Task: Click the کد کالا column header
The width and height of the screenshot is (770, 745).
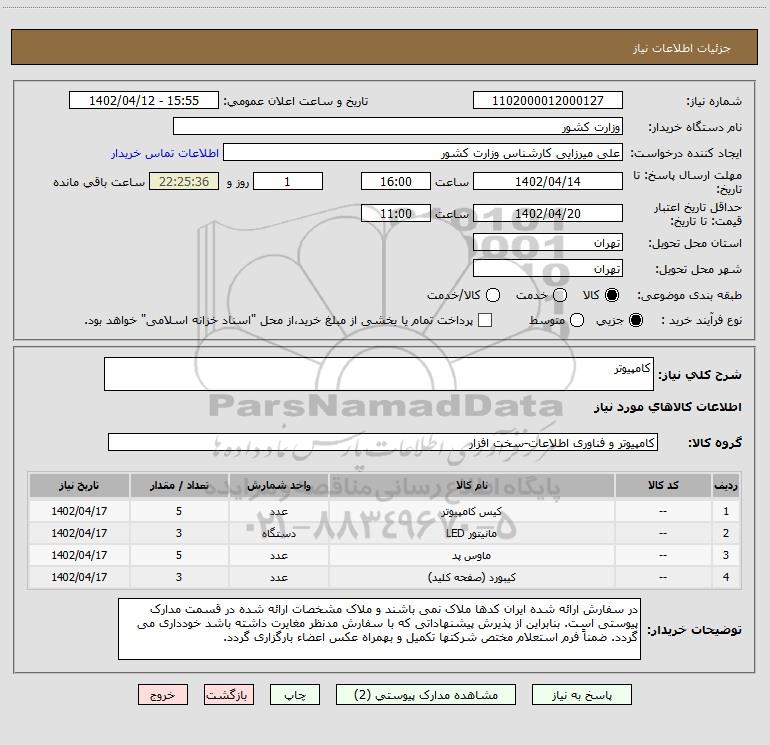Action: click(663, 486)
